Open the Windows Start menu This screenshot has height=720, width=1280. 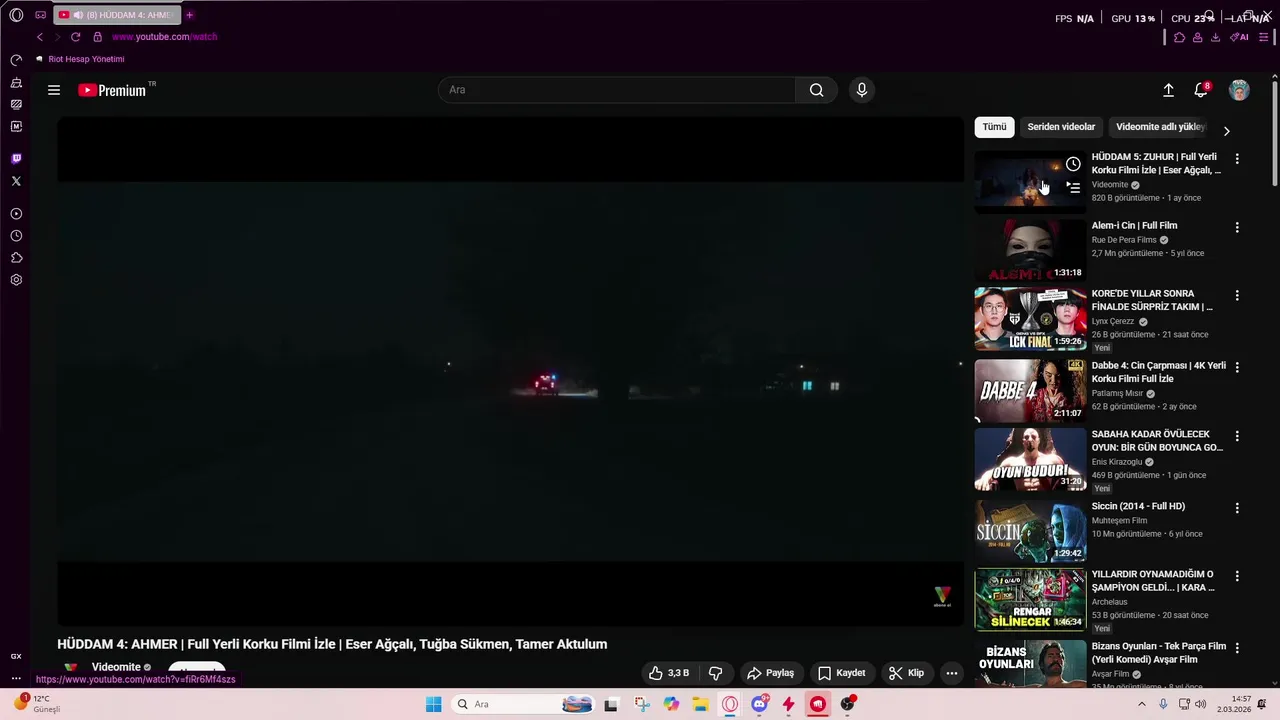click(x=433, y=704)
